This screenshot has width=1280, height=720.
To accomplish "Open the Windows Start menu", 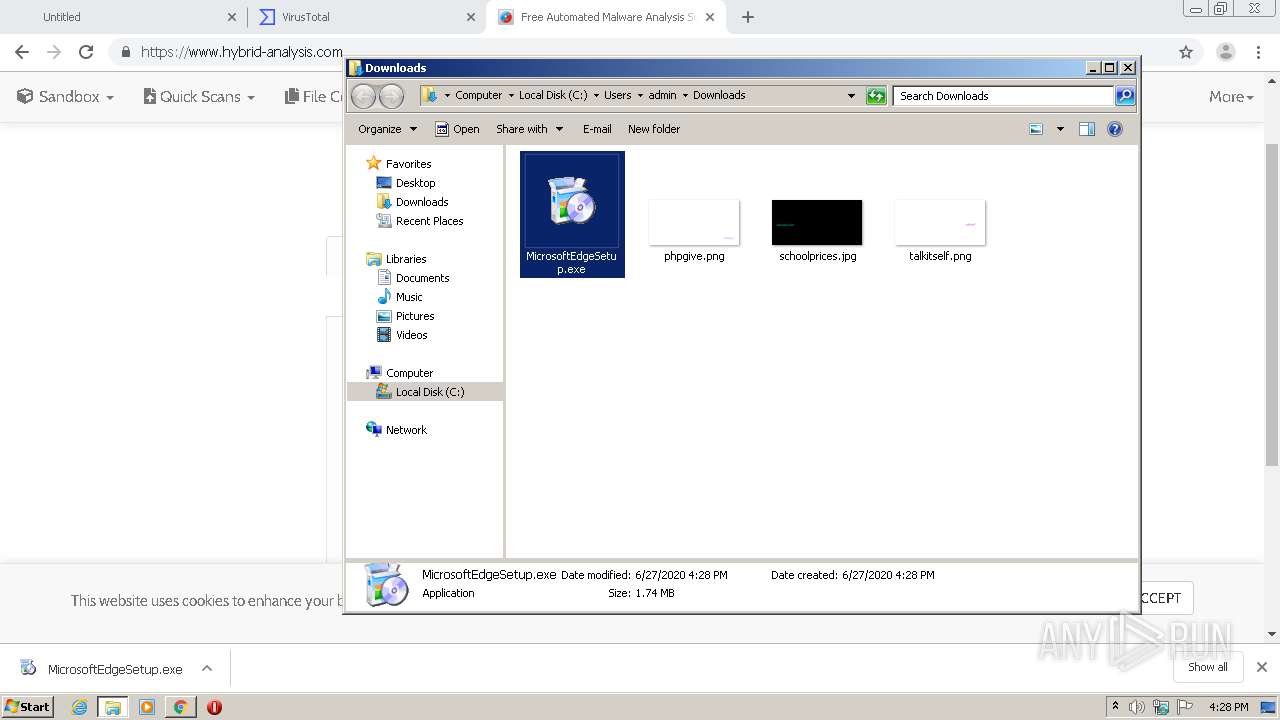I will tap(28, 706).
